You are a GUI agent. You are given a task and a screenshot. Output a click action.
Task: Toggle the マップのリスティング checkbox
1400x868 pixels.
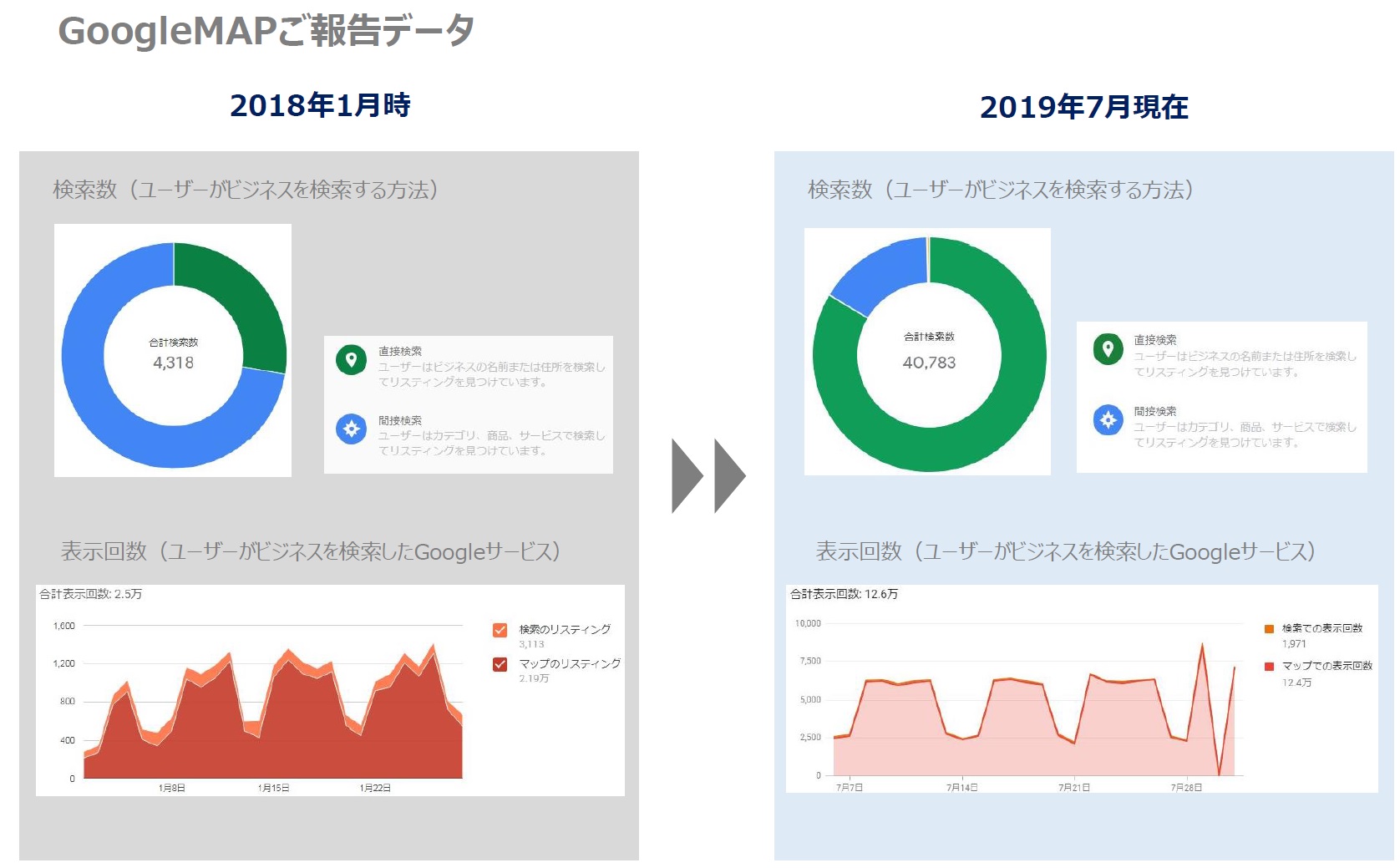click(500, 664)
